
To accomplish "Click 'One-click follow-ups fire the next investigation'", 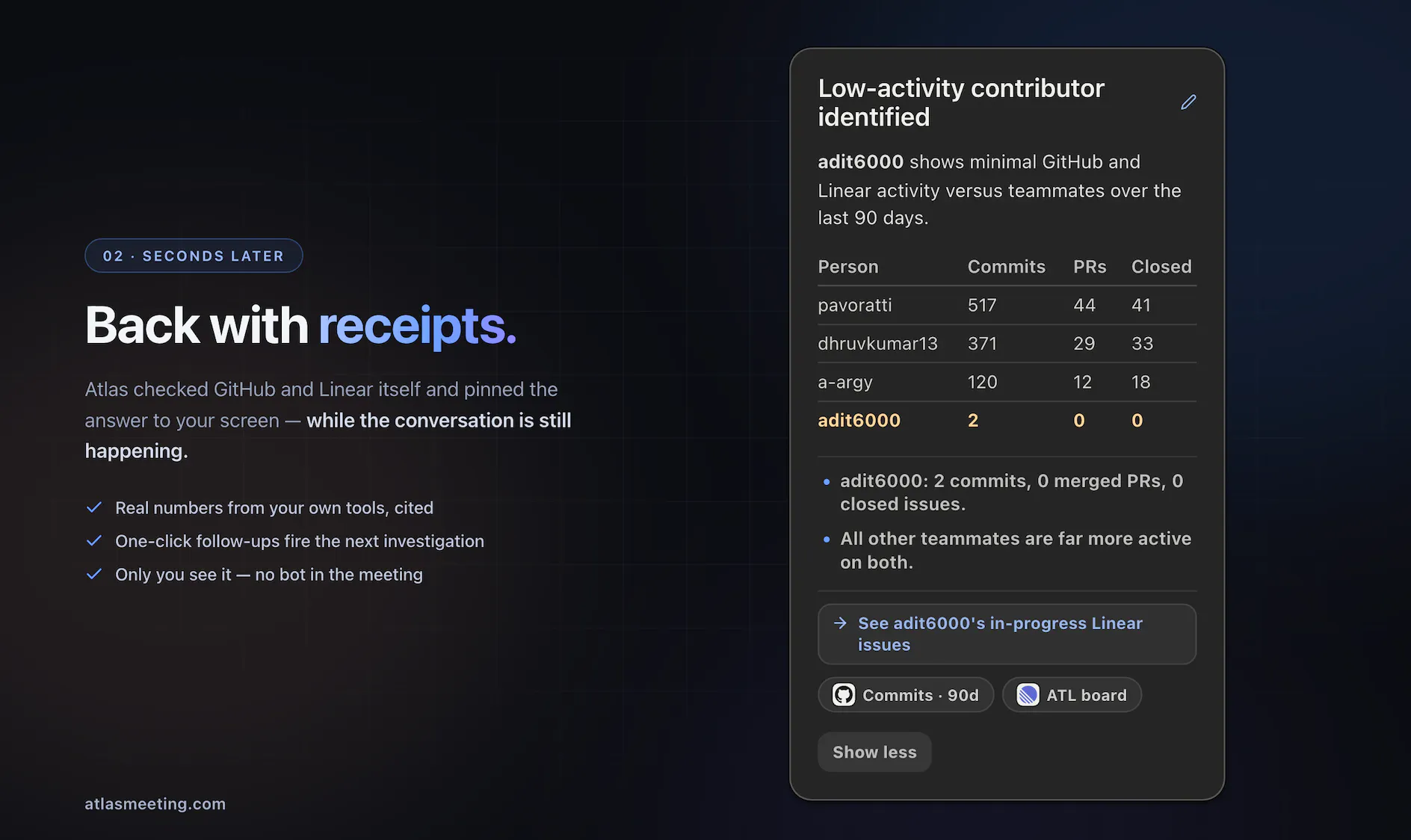I will coord(300,541).
